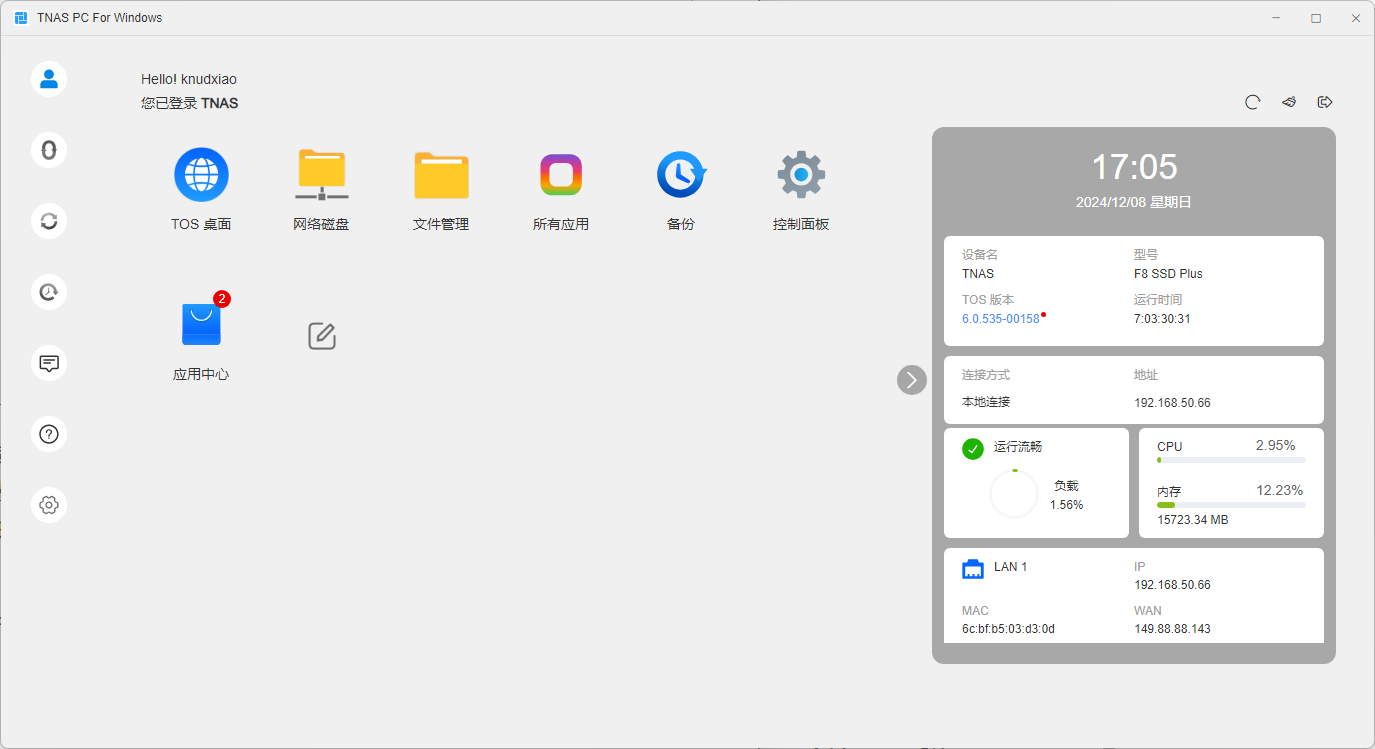
Task: Click model value F8 SSD Plus
Action: click(x=1168, y=274)
